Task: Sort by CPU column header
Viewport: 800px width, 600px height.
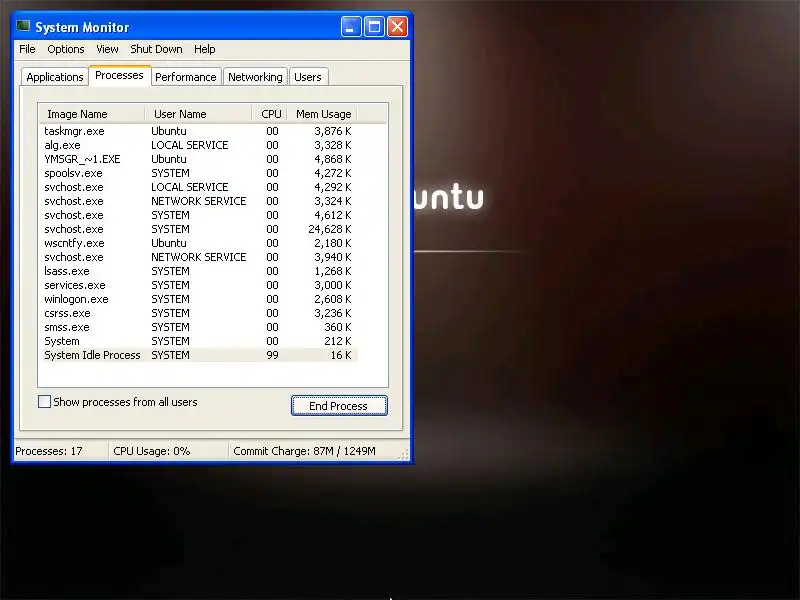Action: pos(270,114)
